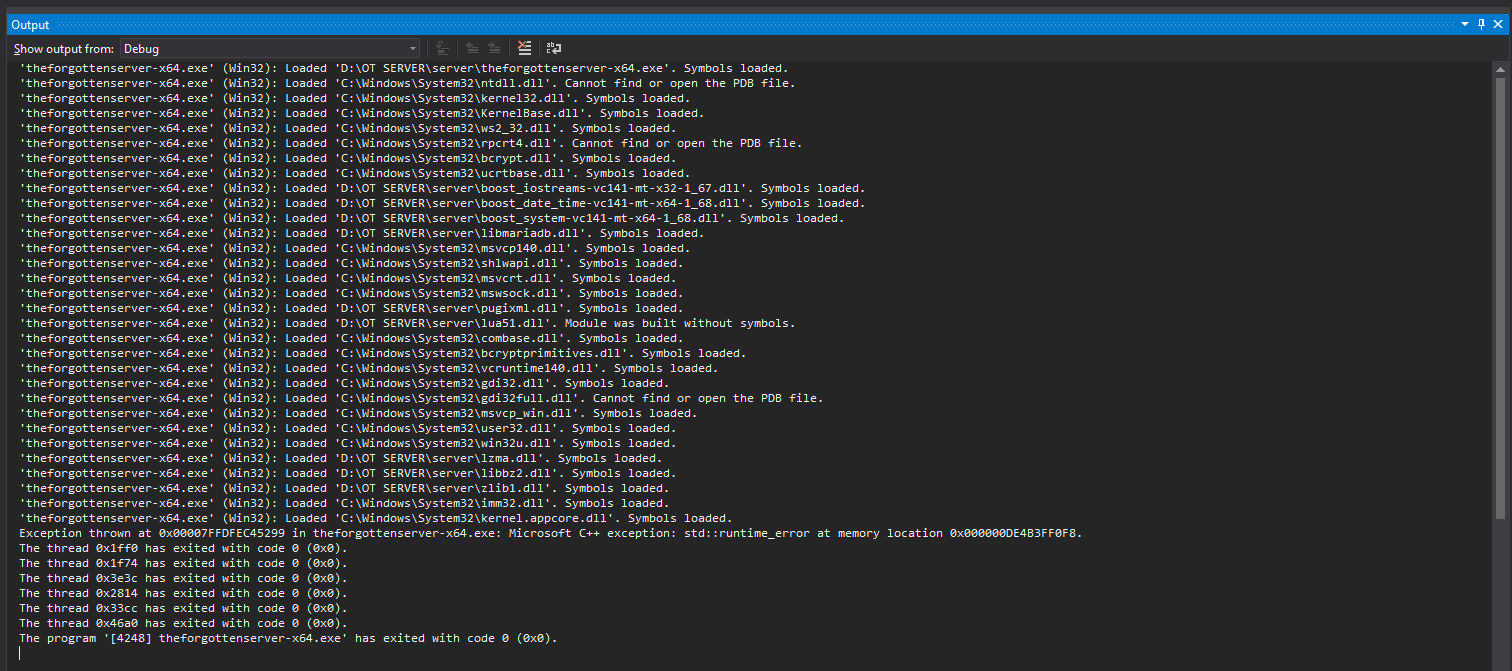Click the scrollbar up arrow

(x=1500, y=69)
